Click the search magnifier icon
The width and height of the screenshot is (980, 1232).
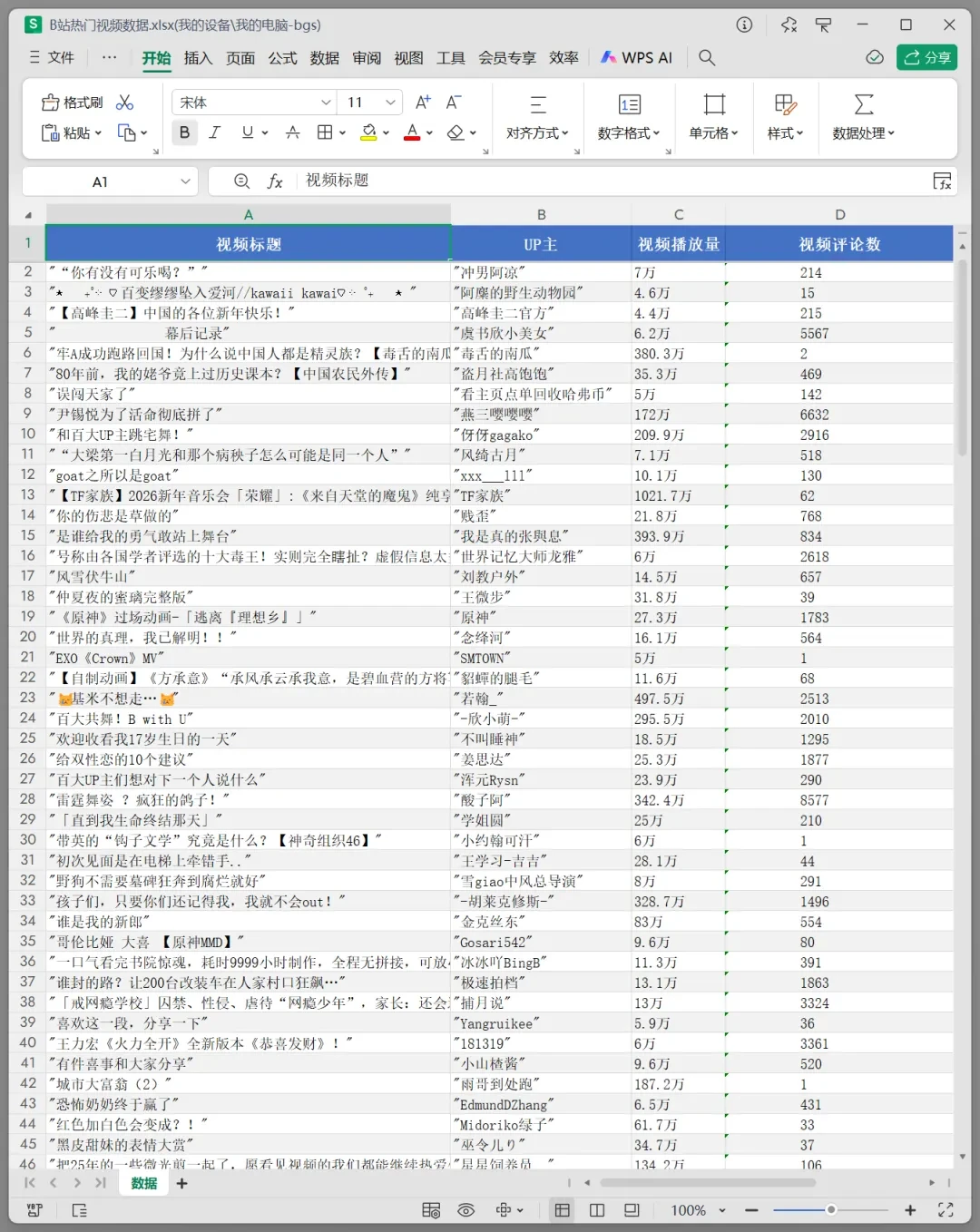[707, 58]
